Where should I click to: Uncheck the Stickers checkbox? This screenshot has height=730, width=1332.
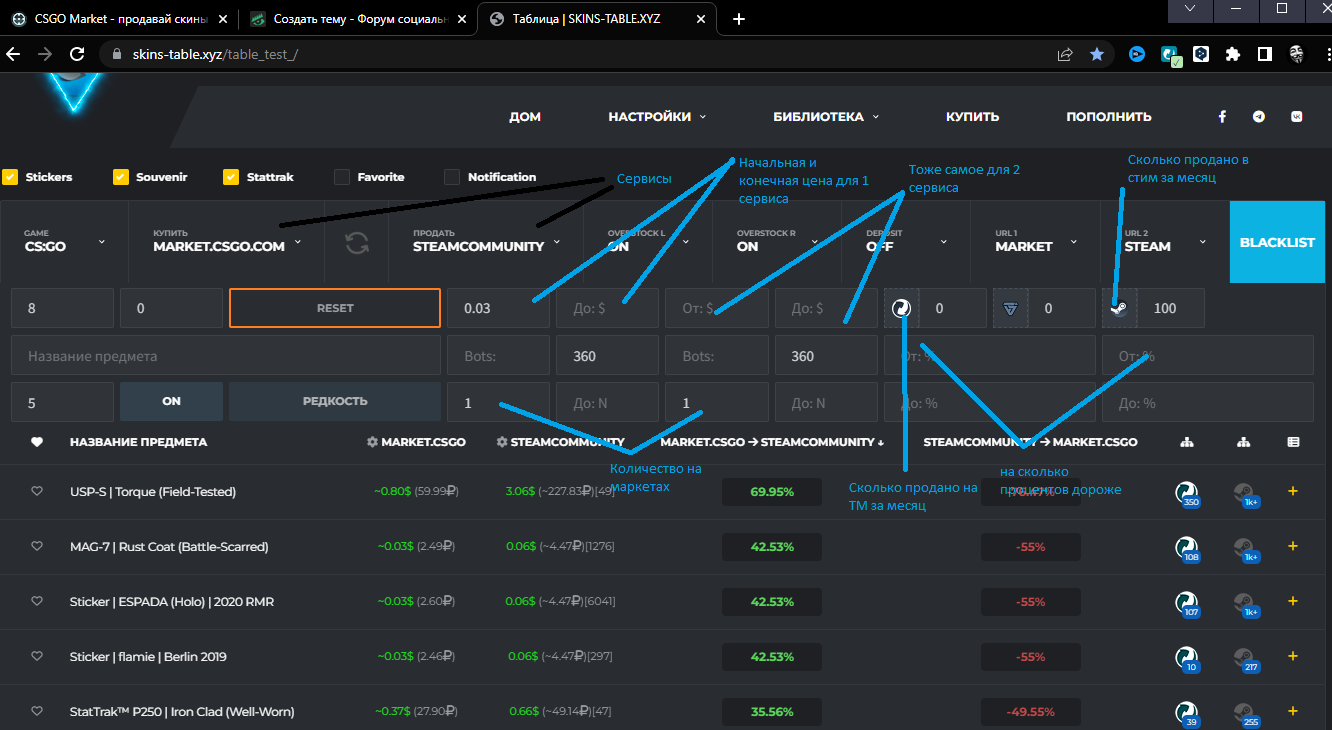10,177
